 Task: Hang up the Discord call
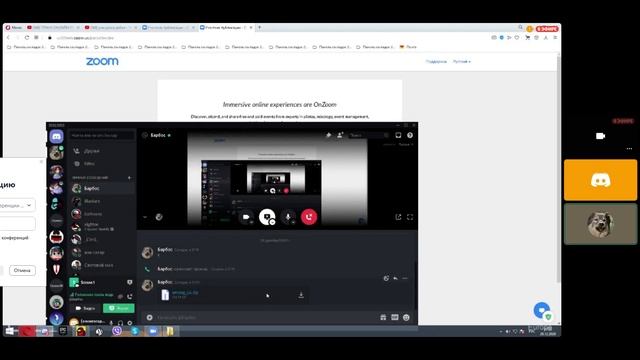(x=309, y=217)
